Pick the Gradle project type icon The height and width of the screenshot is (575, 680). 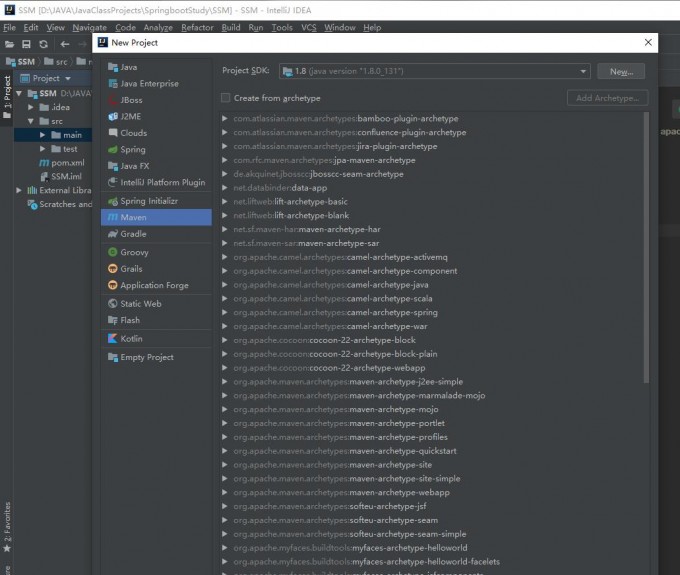click(112, 234)
